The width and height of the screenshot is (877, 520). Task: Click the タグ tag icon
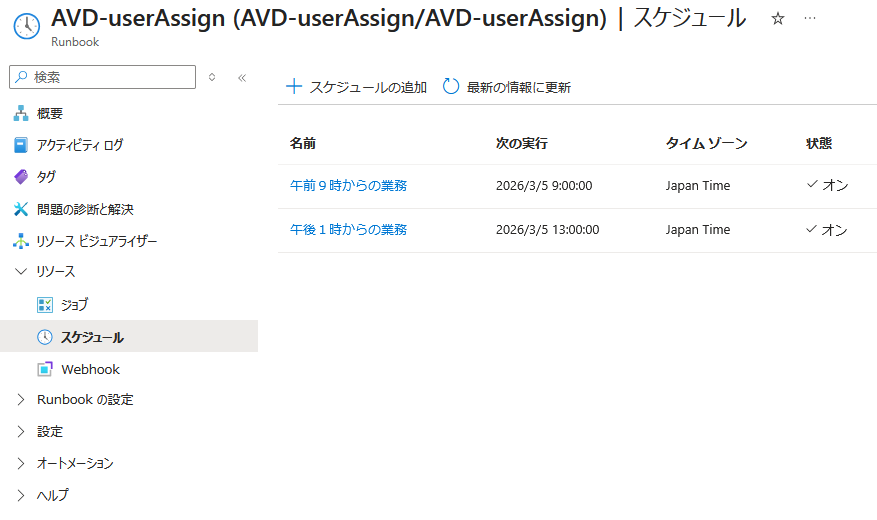21,177
